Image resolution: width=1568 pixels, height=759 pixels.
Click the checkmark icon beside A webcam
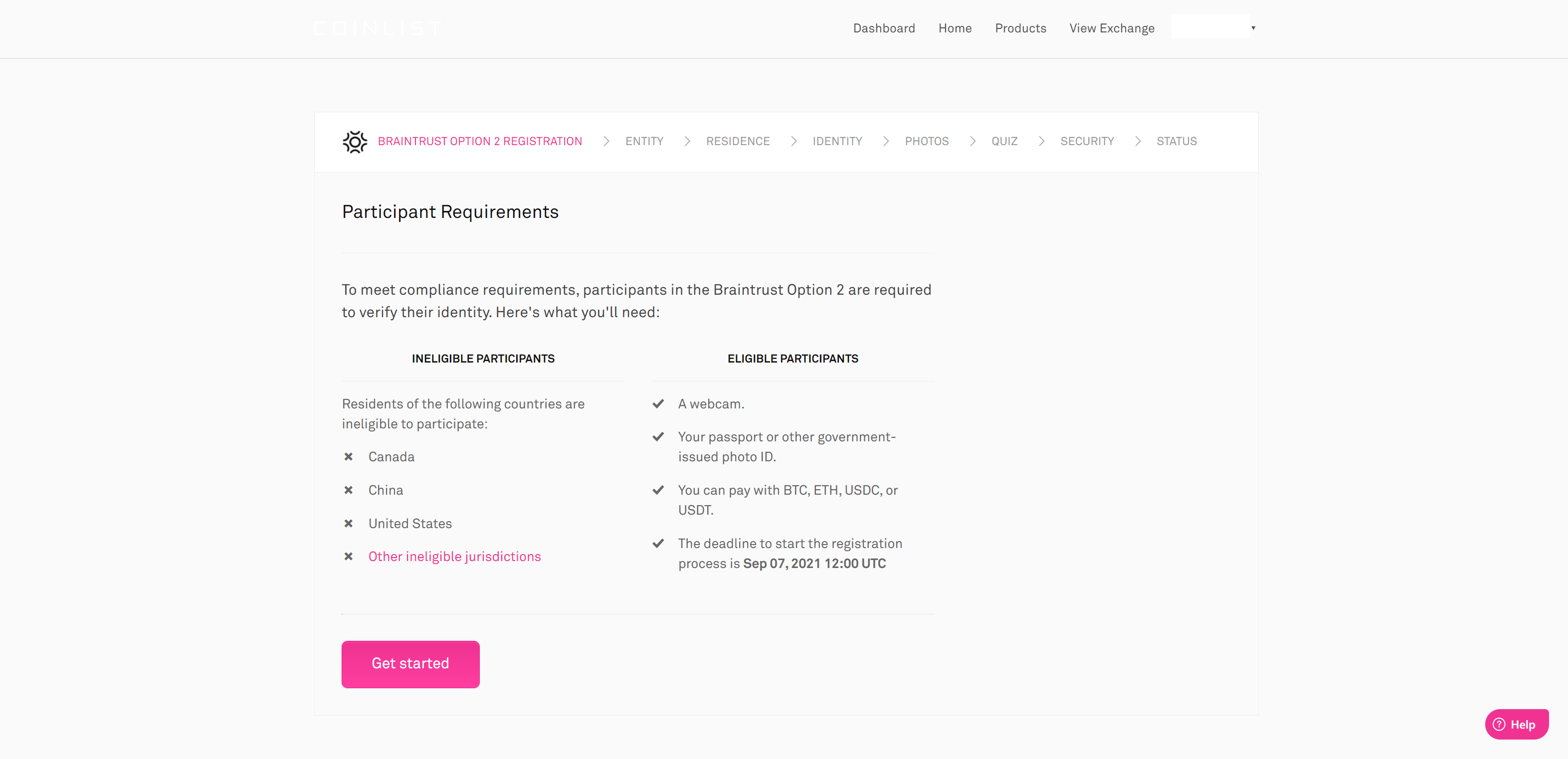[x=658, y=403]
